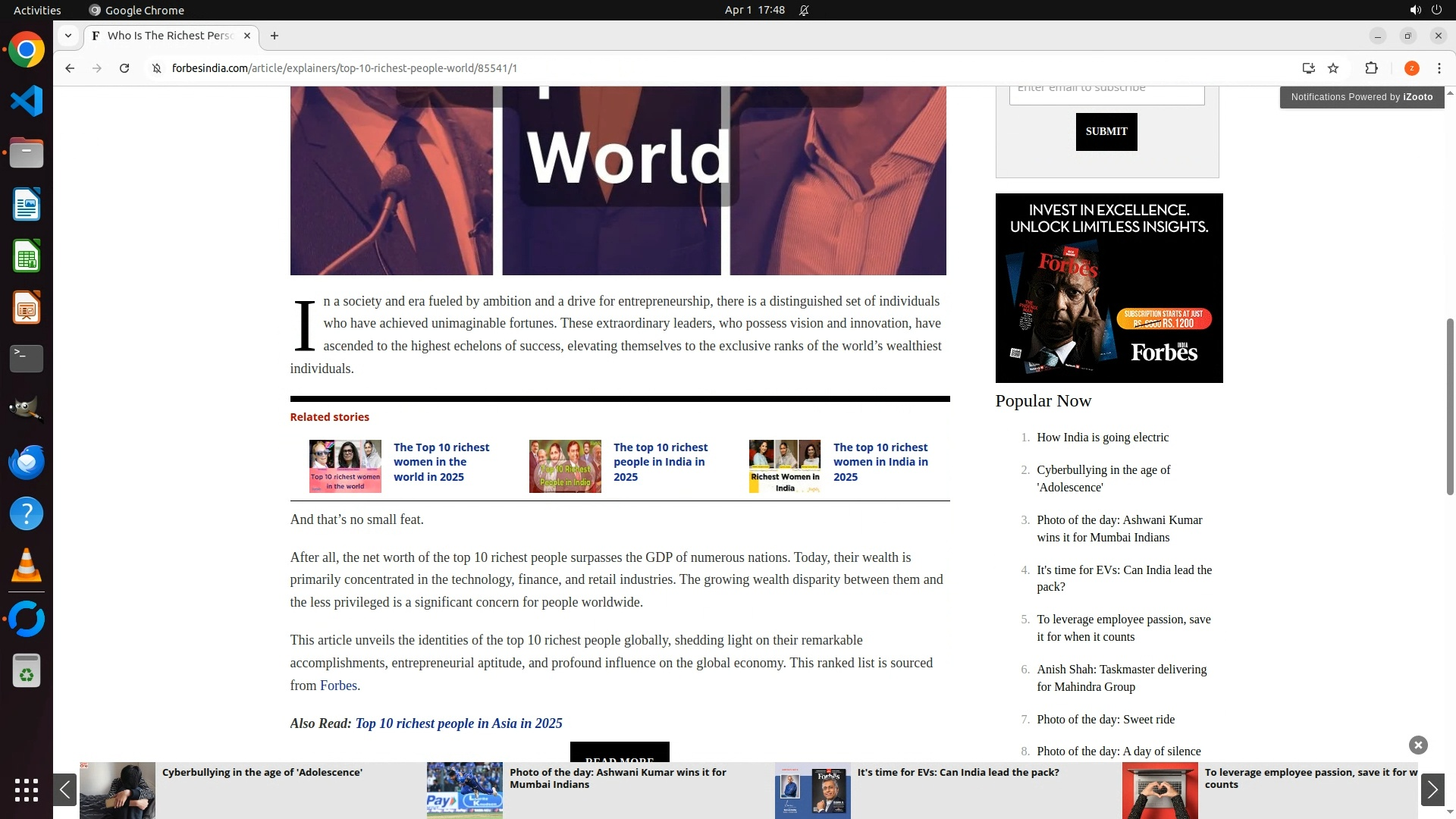1456x819 pixels.
Task: Dismiss bottom carousel with round X icon
Action: click(1417, 745)
